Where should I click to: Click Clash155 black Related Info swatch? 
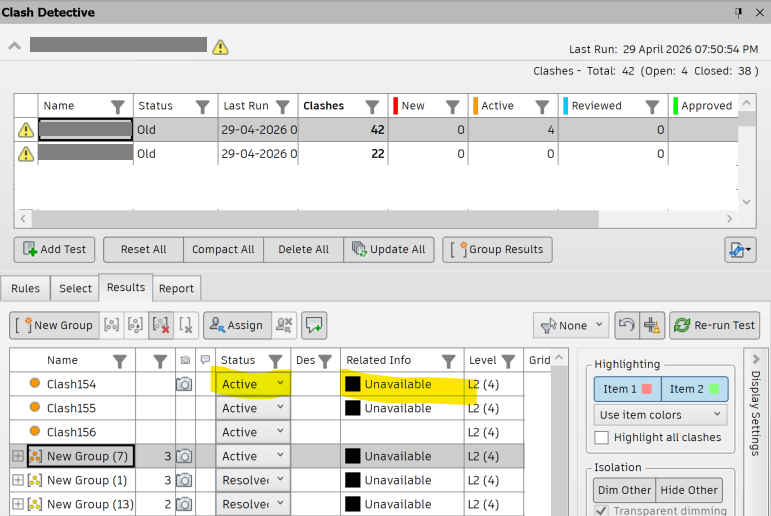pos(353,408)
